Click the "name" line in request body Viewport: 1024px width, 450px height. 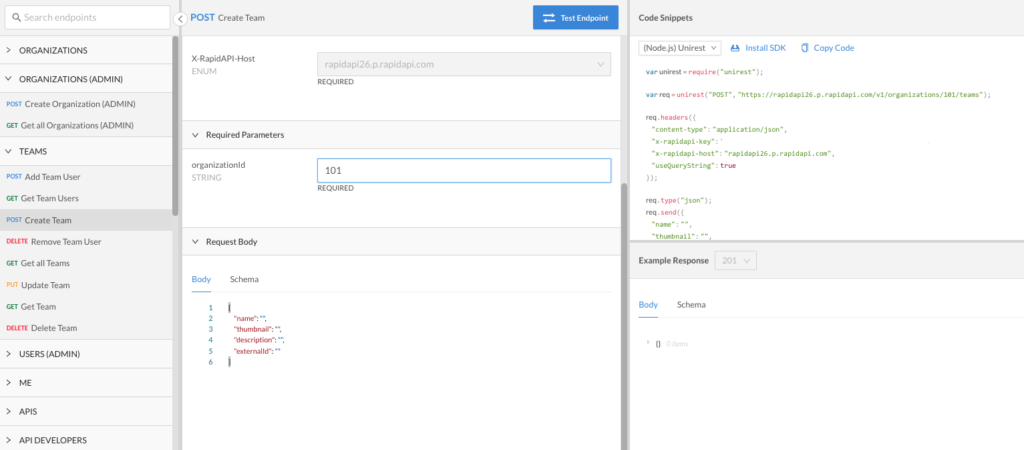251,318
